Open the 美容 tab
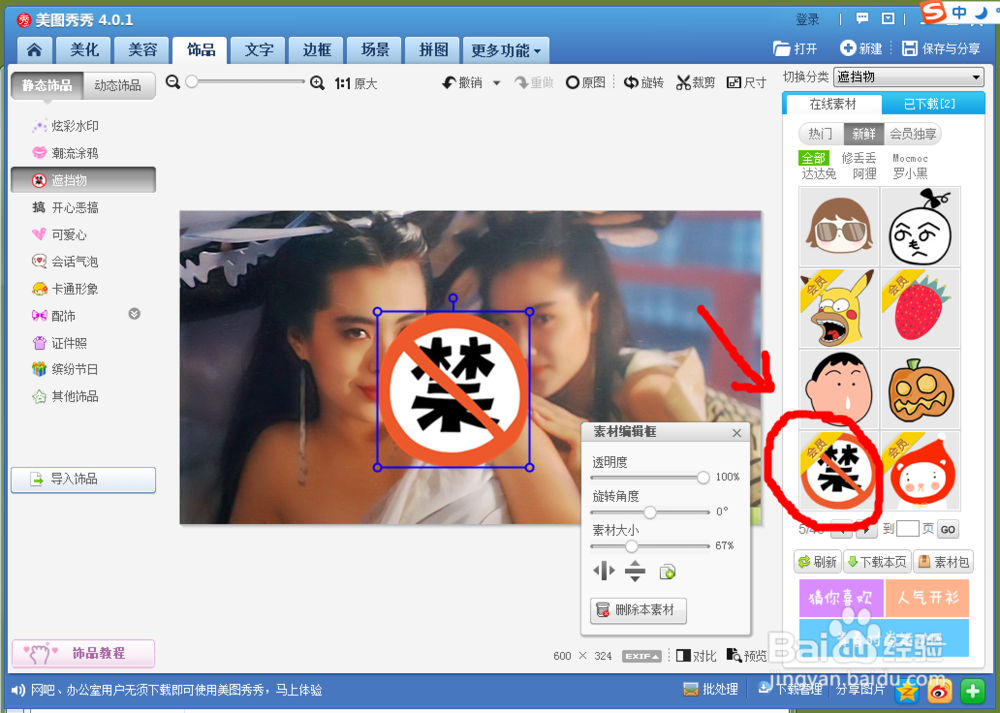1000x713 pixels. pos(142,50)
